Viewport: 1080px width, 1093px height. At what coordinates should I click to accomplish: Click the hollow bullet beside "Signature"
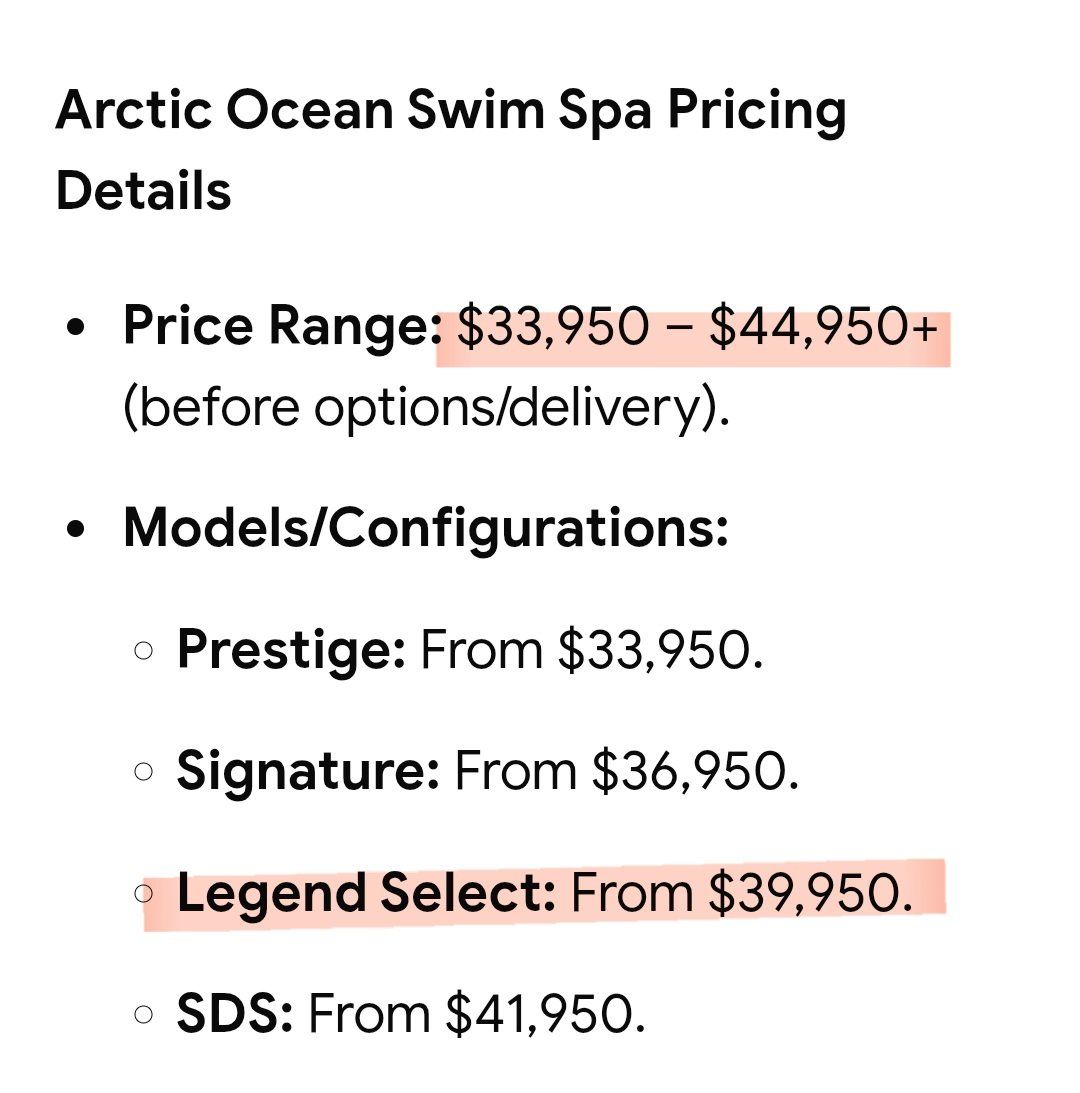[x=144, y=772]
